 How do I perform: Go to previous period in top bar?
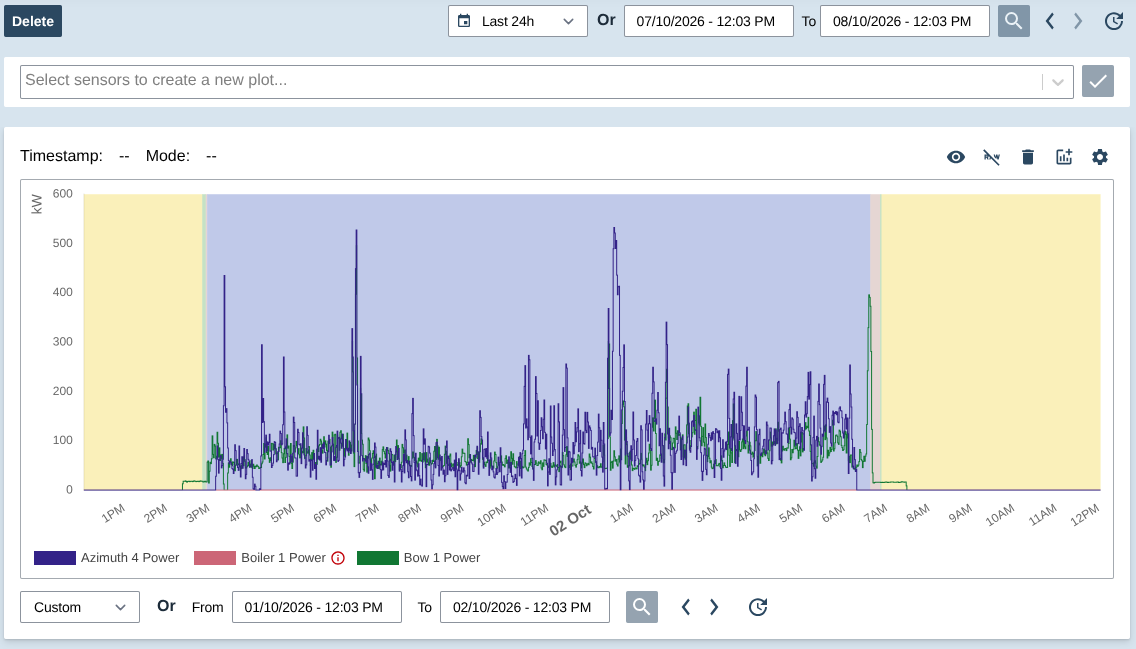pos(1049,21)
